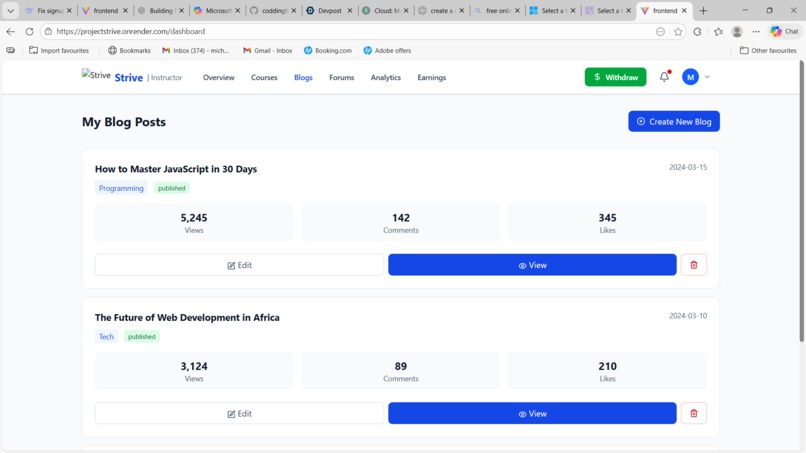Click the Tech category tag
The width and height of the screenshot is (806, 453).
click(x=106, y=337)
